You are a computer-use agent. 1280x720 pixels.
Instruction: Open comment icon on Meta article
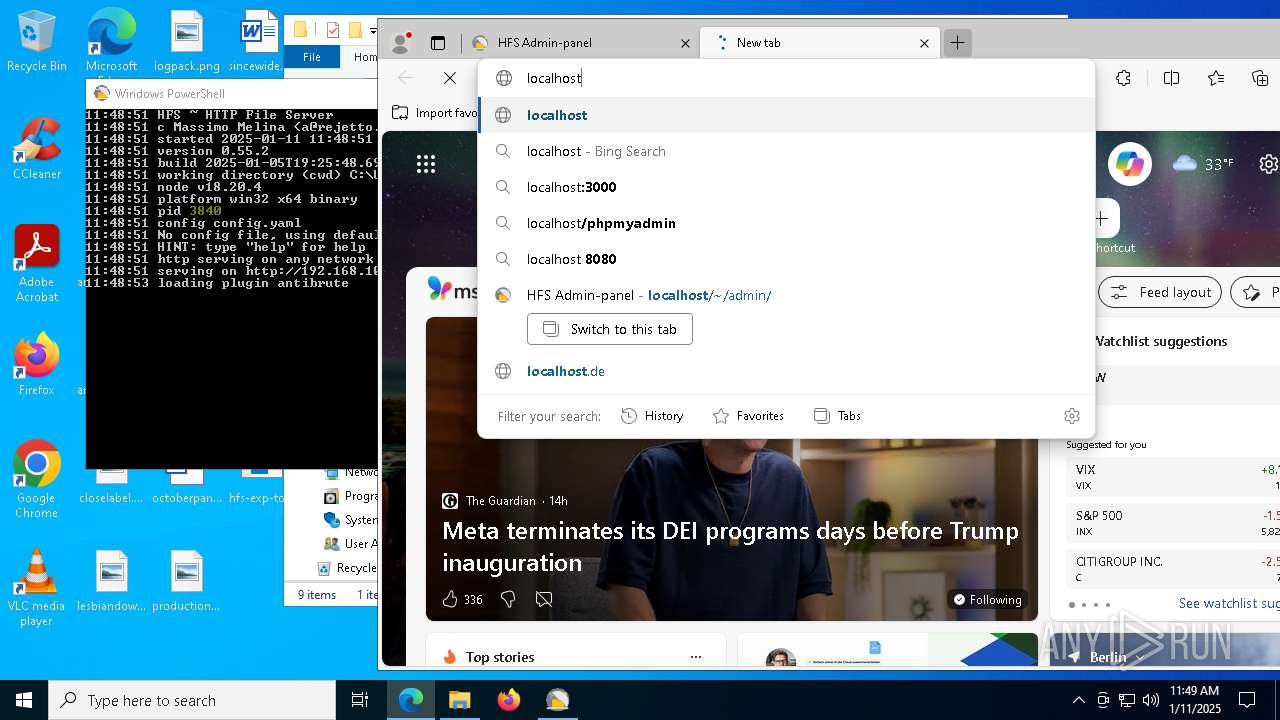coord(544,599)
